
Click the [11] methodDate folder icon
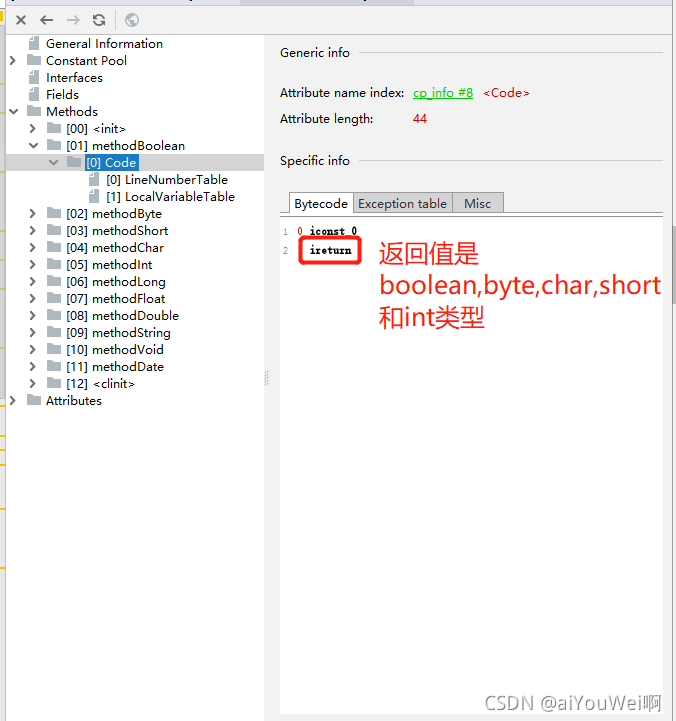tap(54, 366)
